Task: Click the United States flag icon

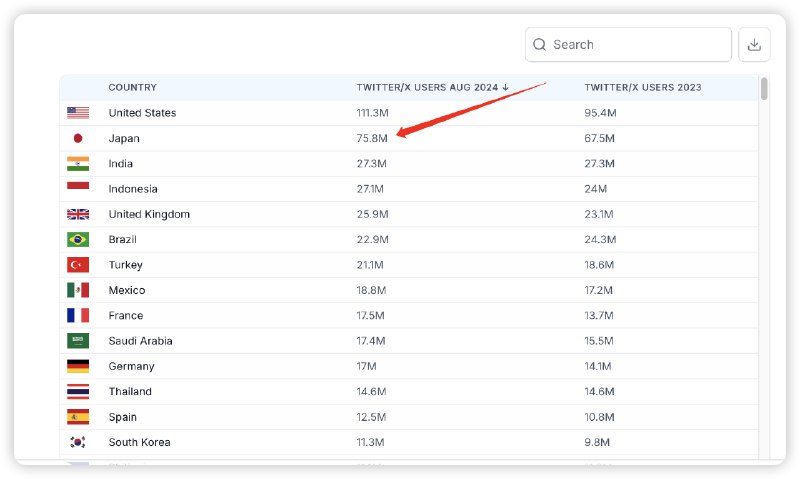Action: (x=78, y=113)
